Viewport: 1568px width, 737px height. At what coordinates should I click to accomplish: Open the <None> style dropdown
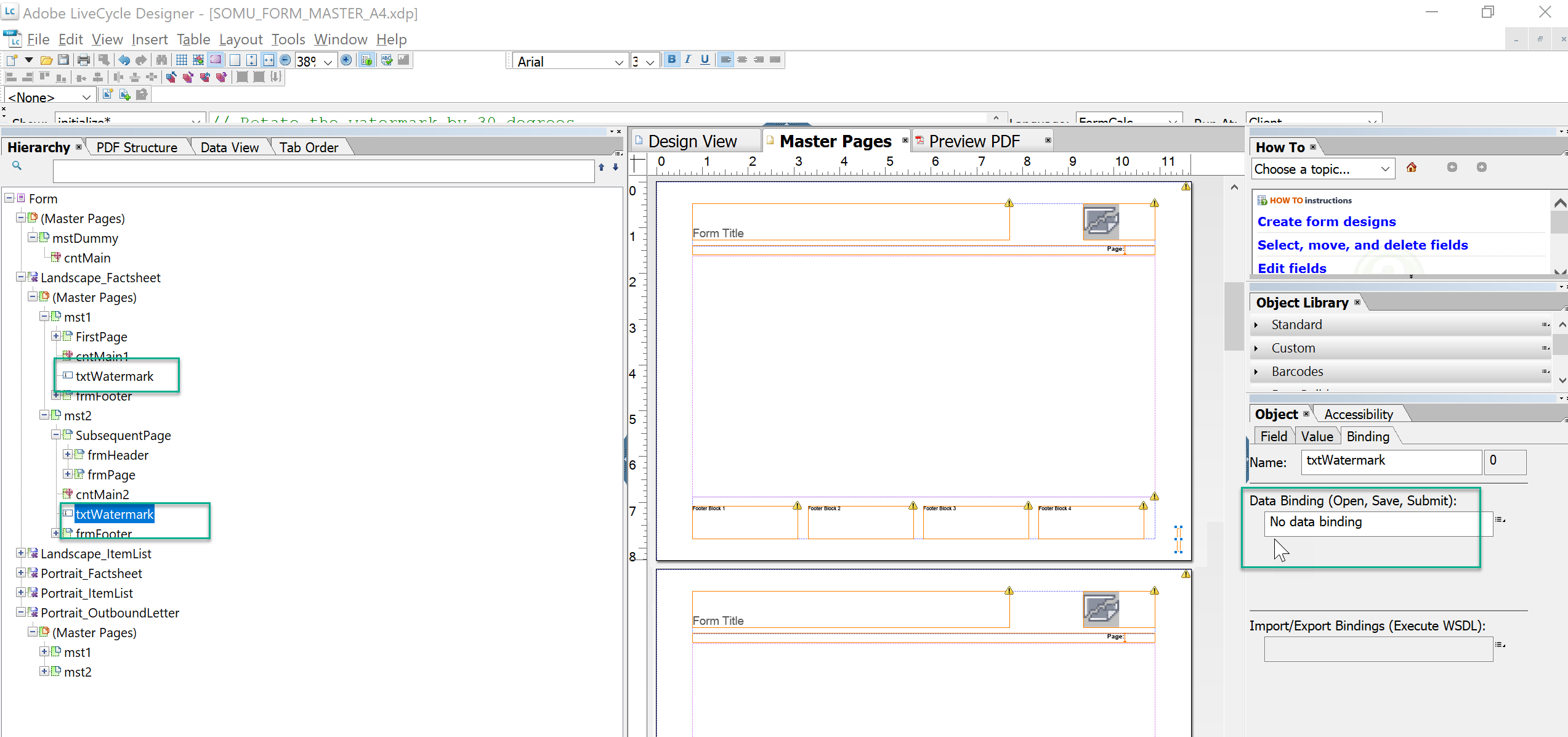tap(87, 97)
